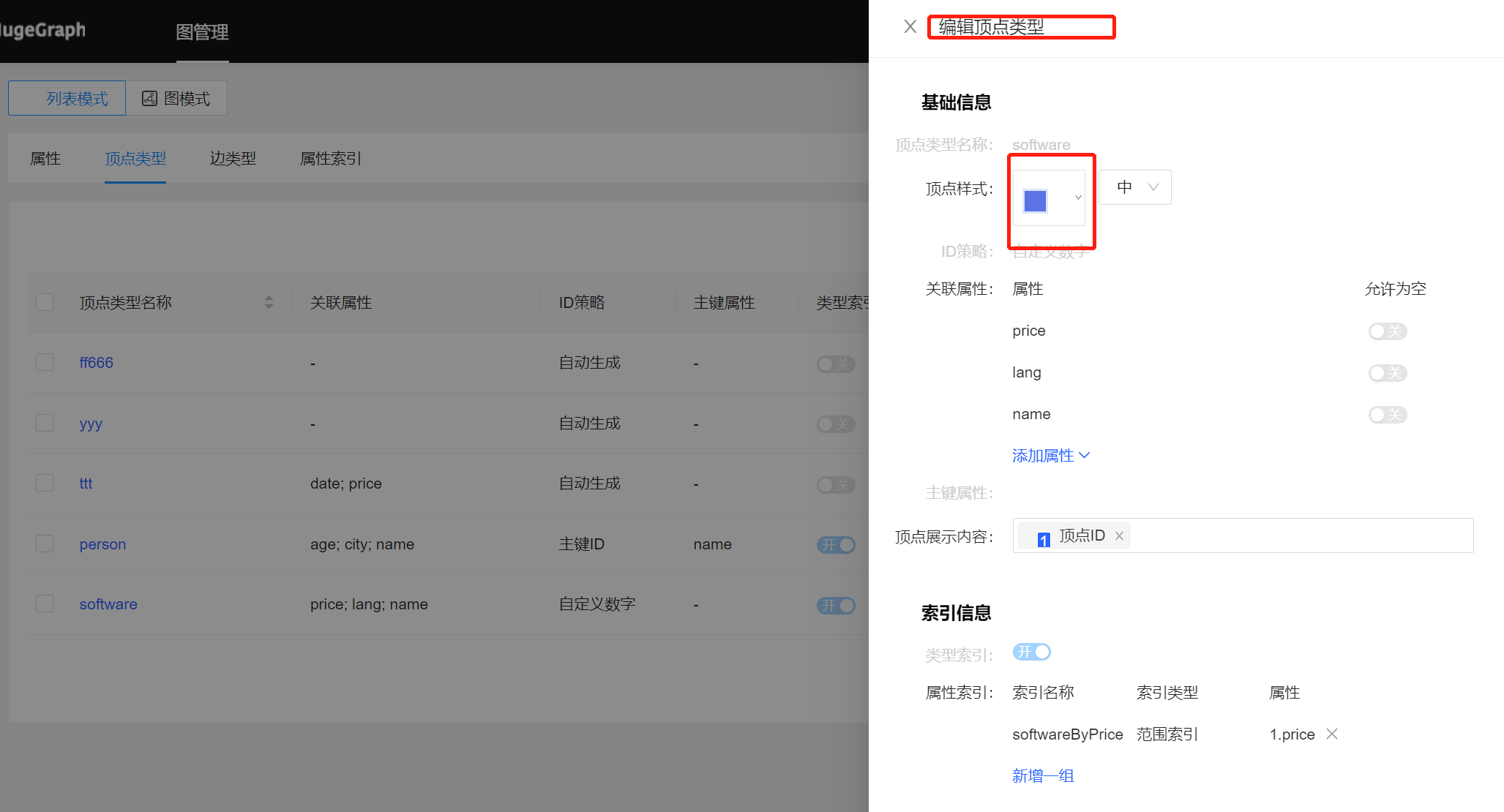Screen dimensions: 1504x812
Task: Delete the softwareByPrice index row
Action: pyautogui.click(x=1332, y=734)
